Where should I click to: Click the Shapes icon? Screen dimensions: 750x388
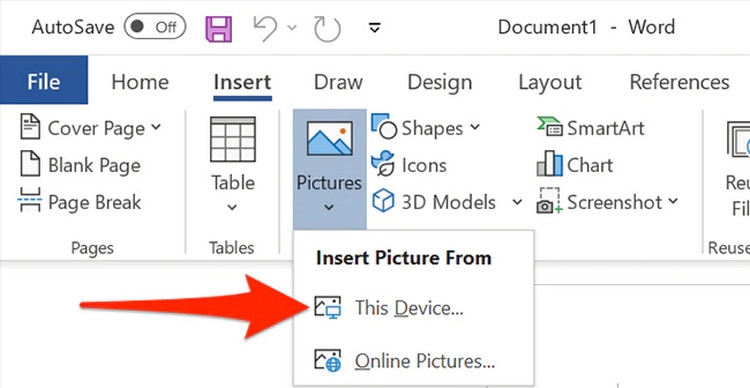[x=384, y=126]
